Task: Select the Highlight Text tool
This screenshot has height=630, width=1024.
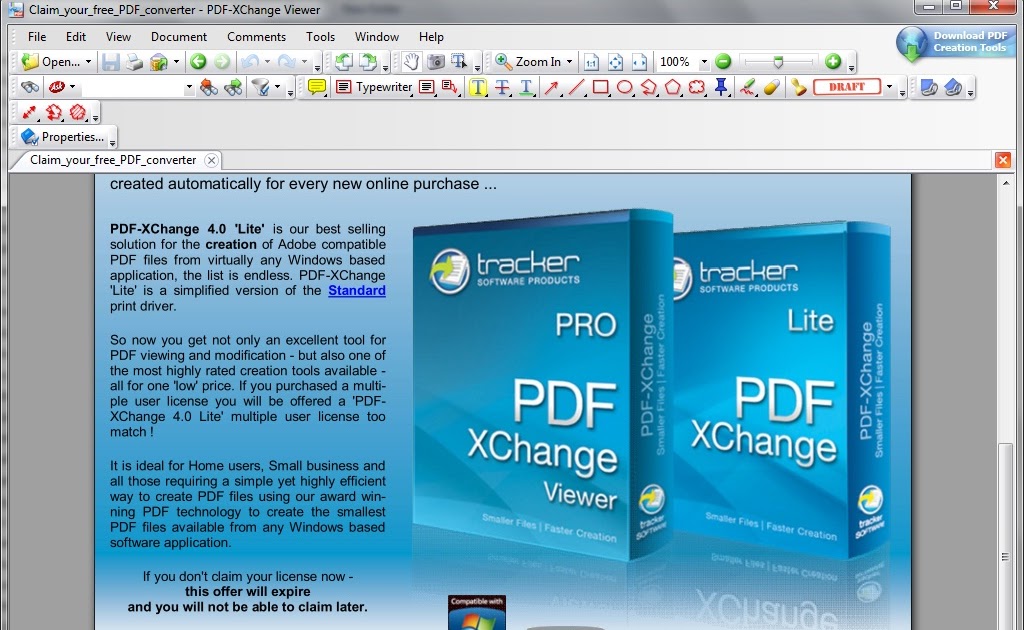Action: click(x=478, y=87)
